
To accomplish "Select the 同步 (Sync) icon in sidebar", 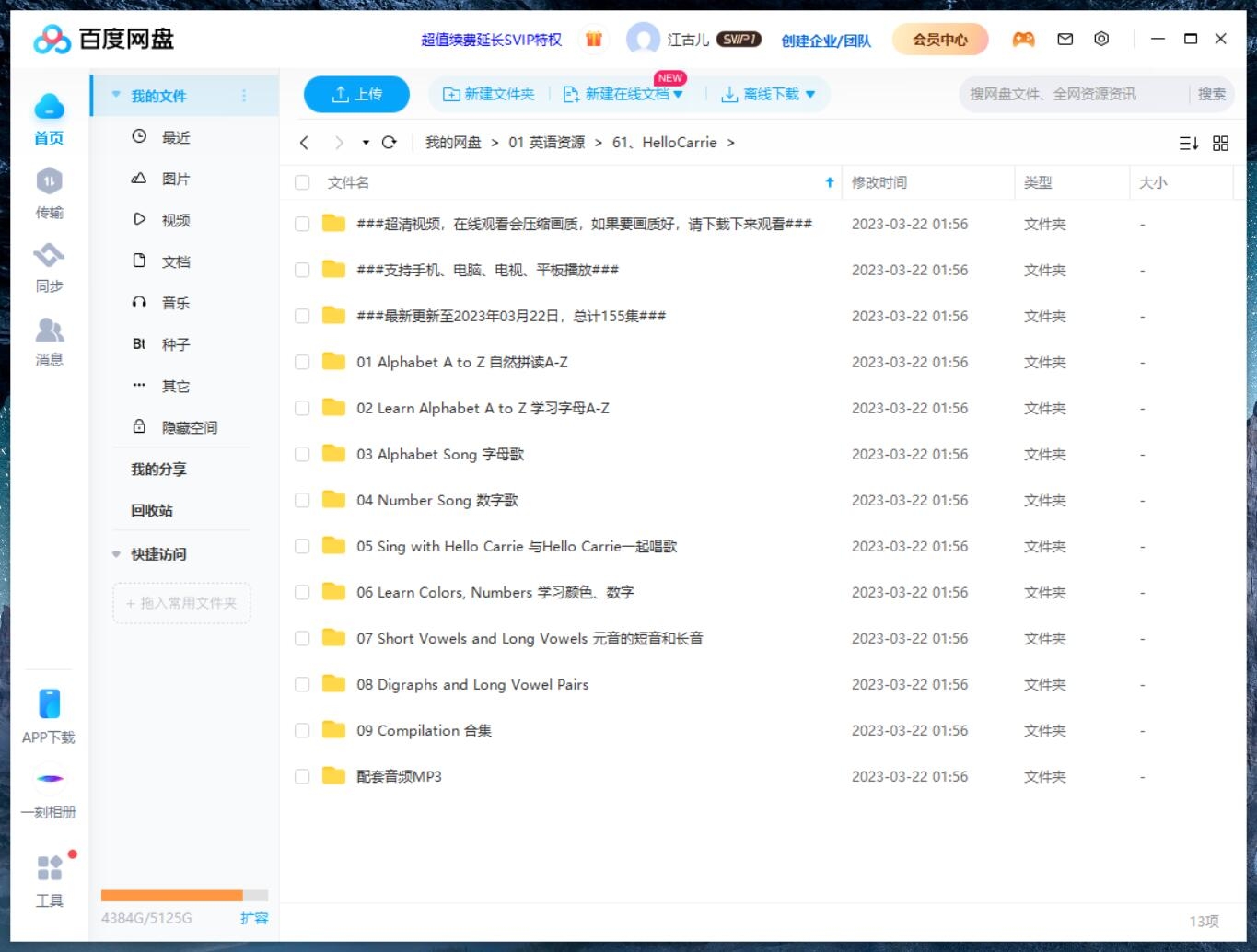I will 49,266.
